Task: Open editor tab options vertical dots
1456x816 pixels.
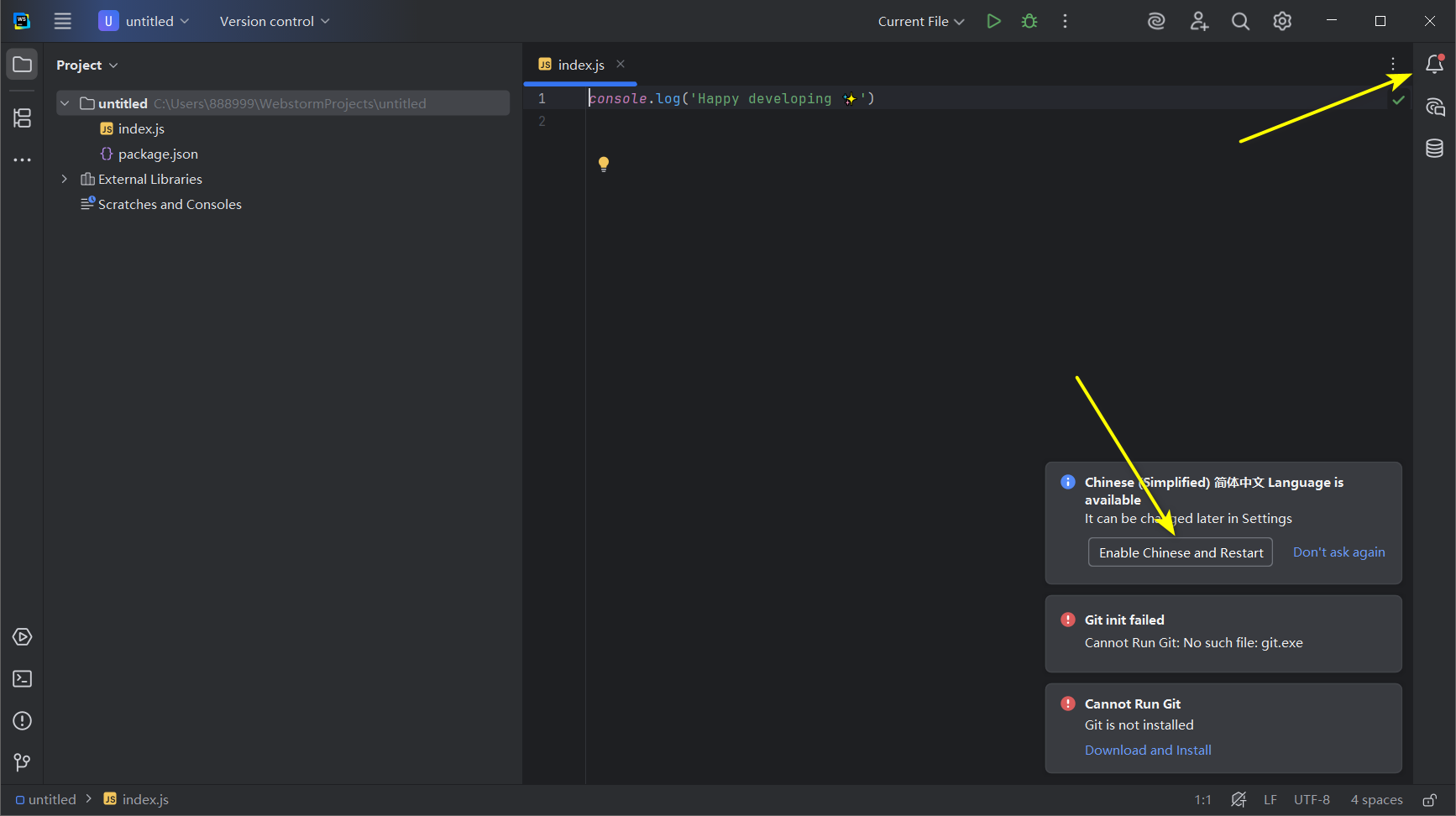Action: [x=1393, y=64]
